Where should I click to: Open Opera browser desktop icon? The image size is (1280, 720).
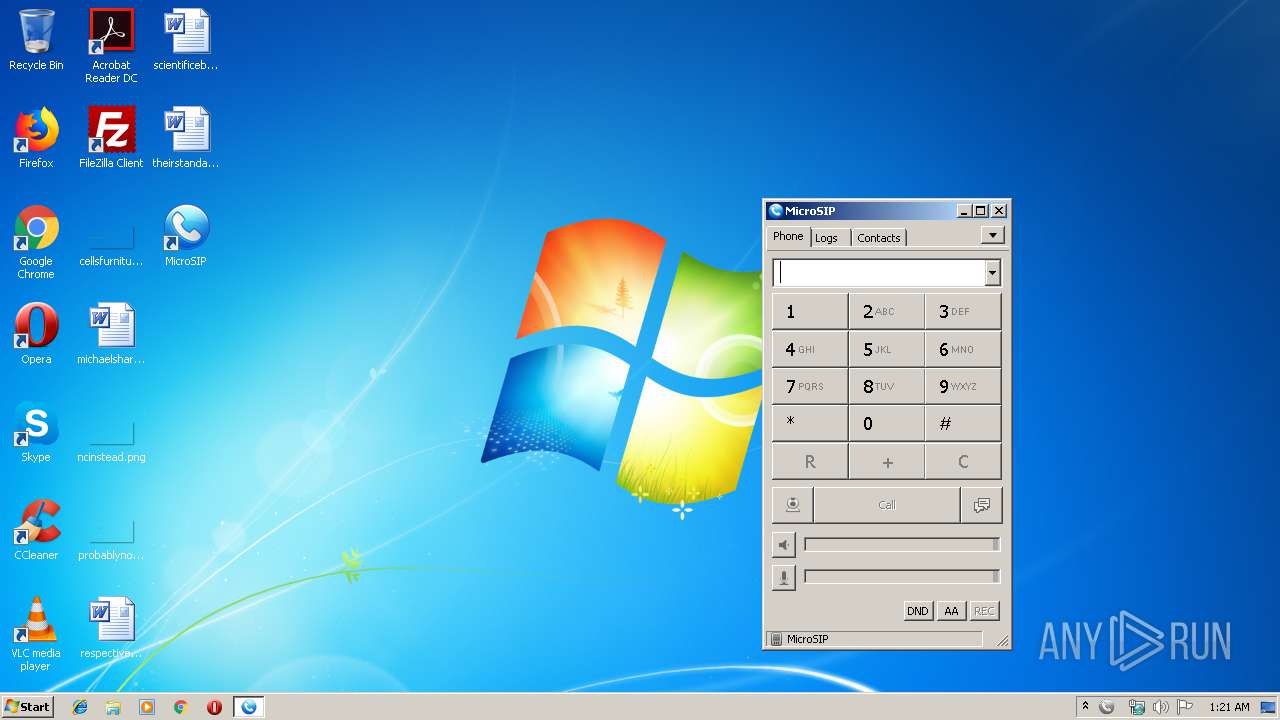[36, 334]
